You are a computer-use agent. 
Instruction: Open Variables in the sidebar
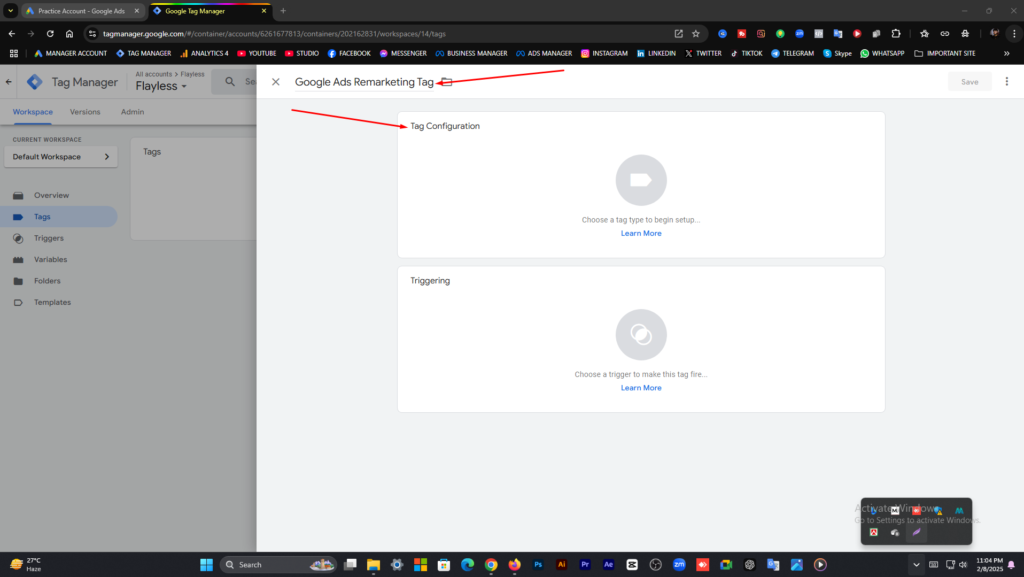(50, 260)
